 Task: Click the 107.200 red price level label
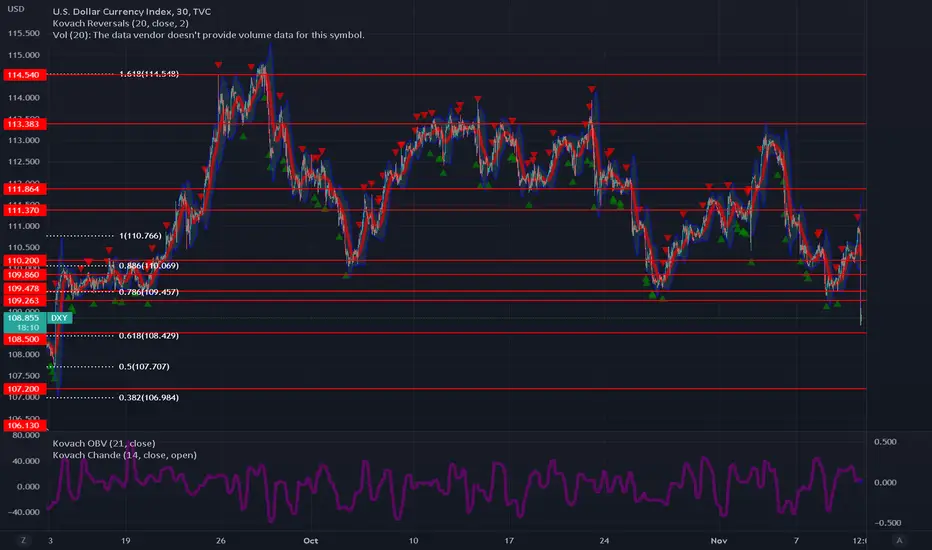click(24, 389)
